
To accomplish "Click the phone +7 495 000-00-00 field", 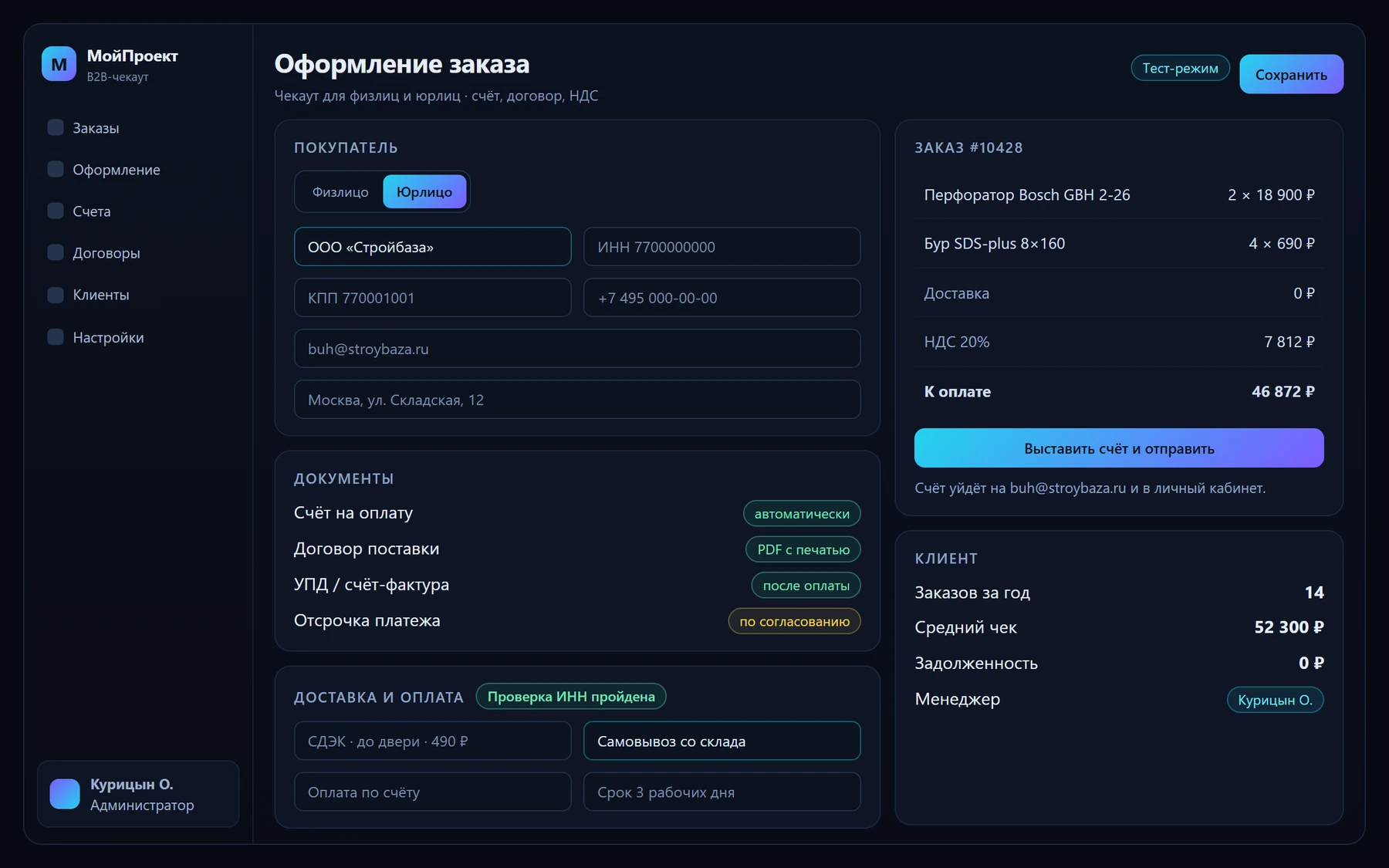I will pos(722,298).
